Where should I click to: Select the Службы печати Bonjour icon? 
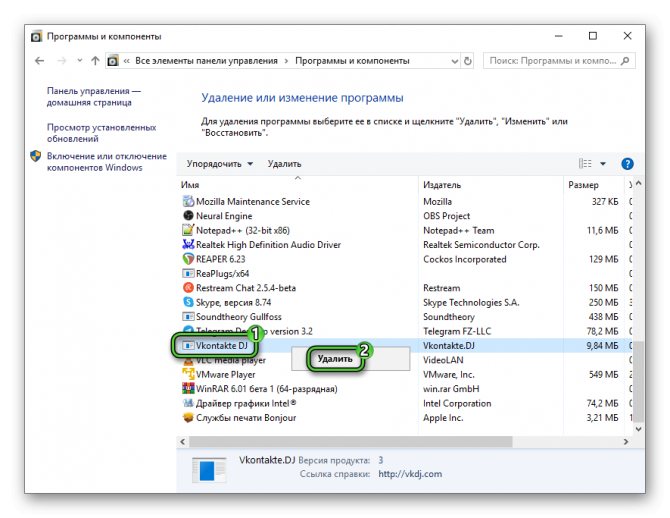(x=188, y=418)
